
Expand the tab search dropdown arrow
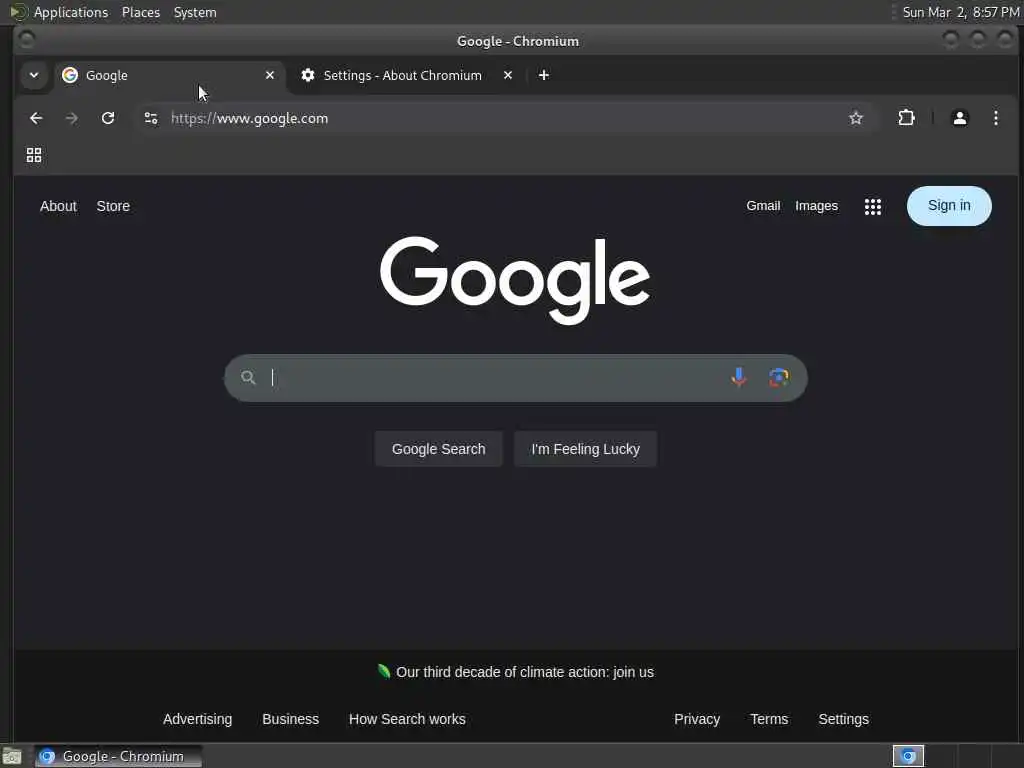click(x=34, y=75)
